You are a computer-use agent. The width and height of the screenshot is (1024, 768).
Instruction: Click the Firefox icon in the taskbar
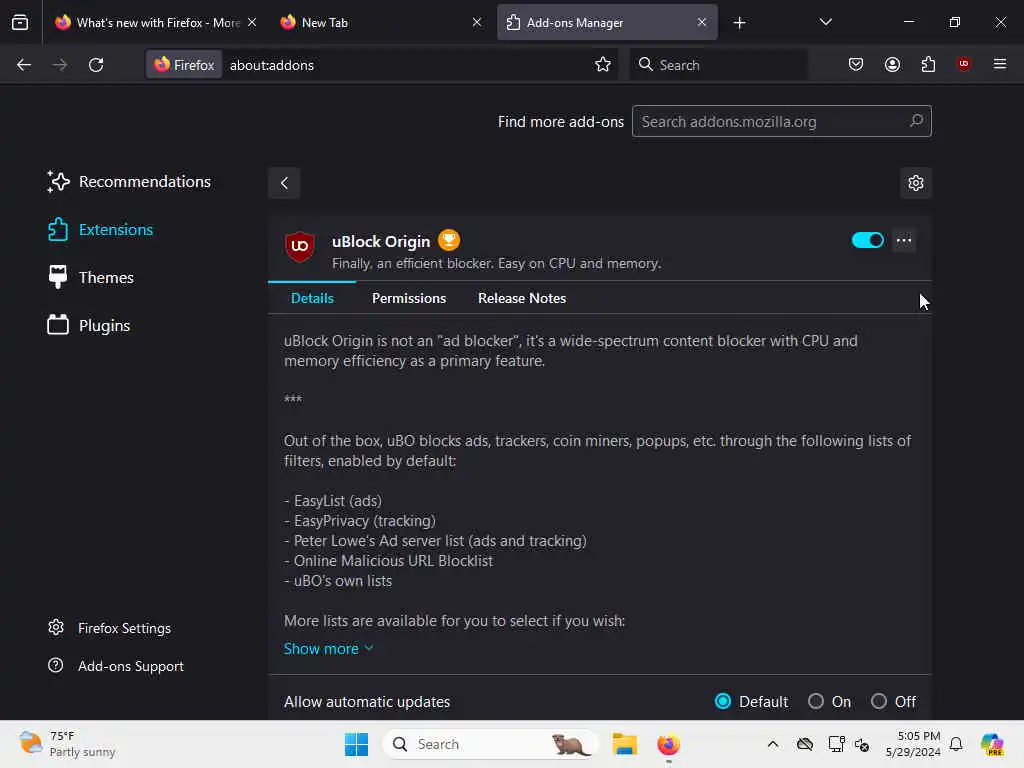tap(669, 744)
